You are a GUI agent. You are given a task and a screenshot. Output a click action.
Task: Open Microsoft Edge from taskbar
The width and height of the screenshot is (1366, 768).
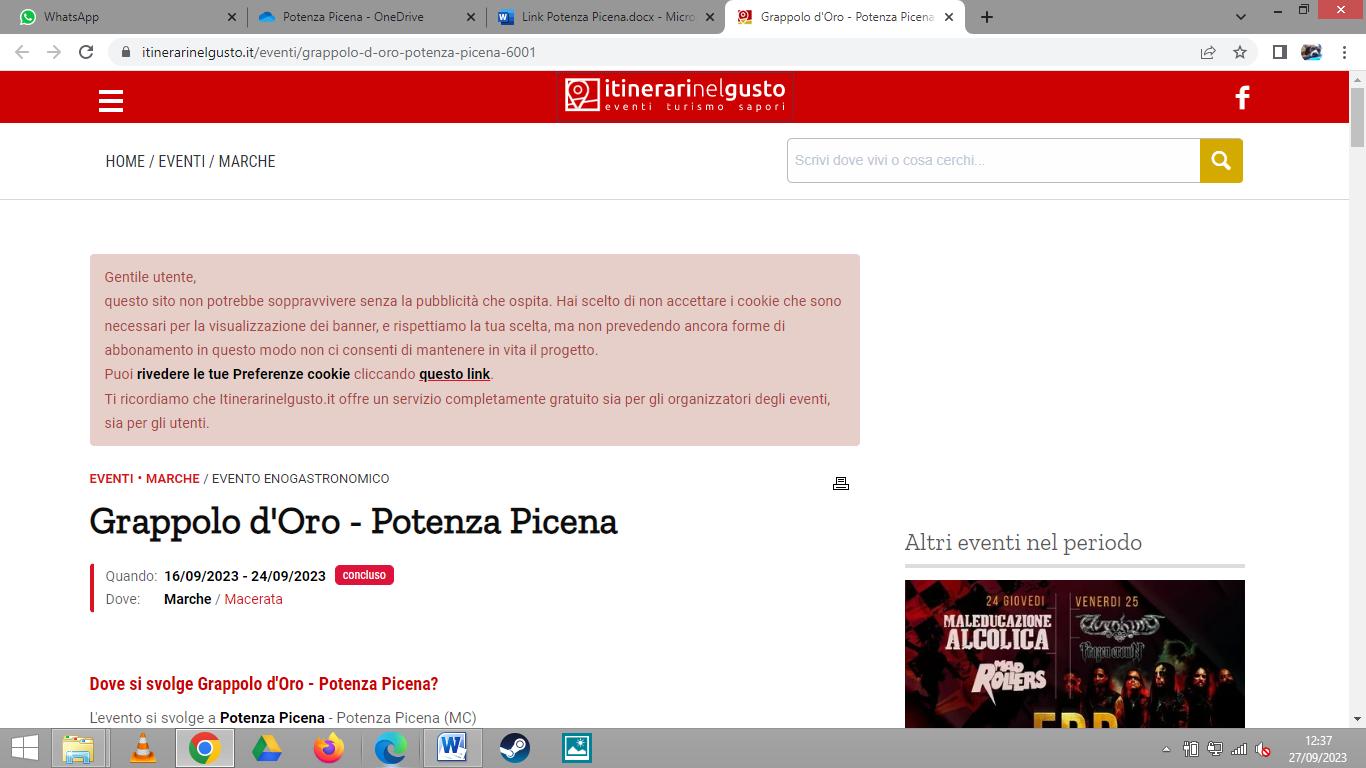coord(390,748)
